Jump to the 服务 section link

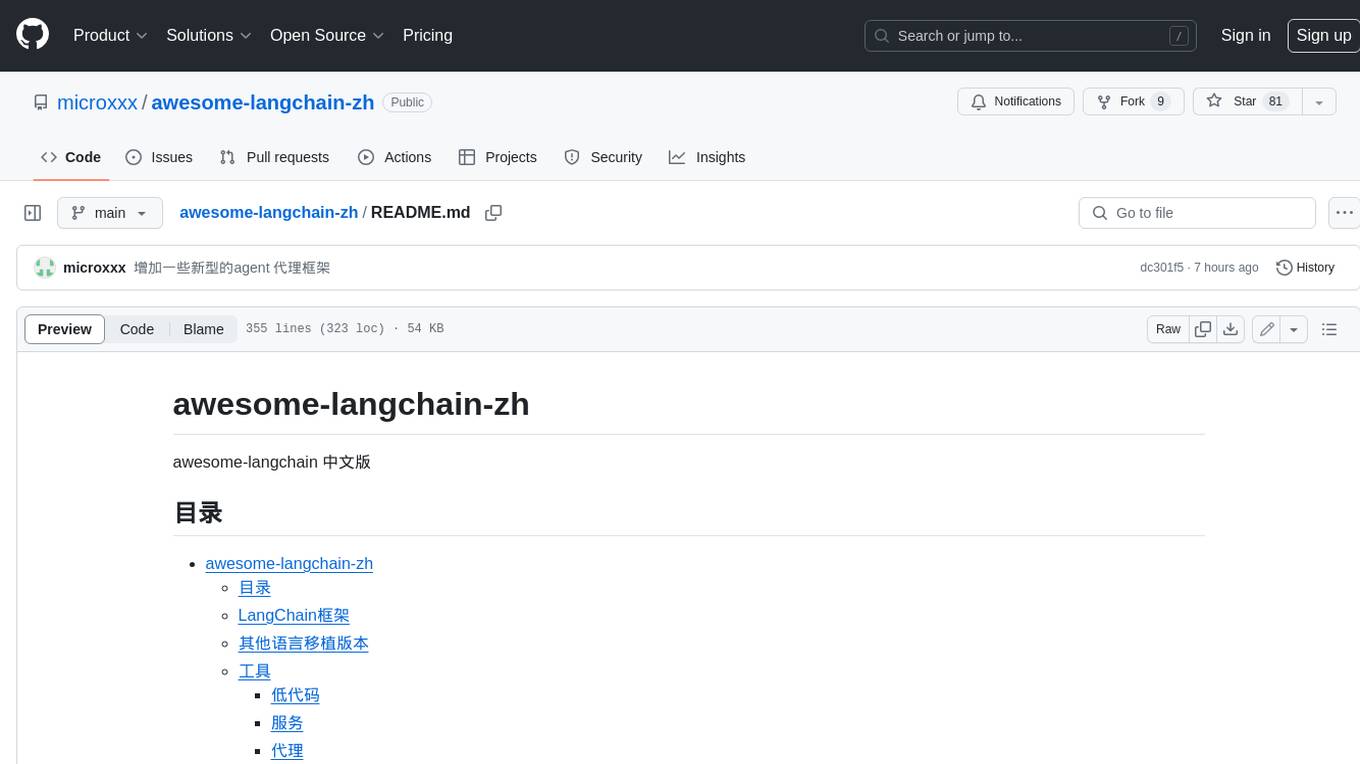(287, 723)
